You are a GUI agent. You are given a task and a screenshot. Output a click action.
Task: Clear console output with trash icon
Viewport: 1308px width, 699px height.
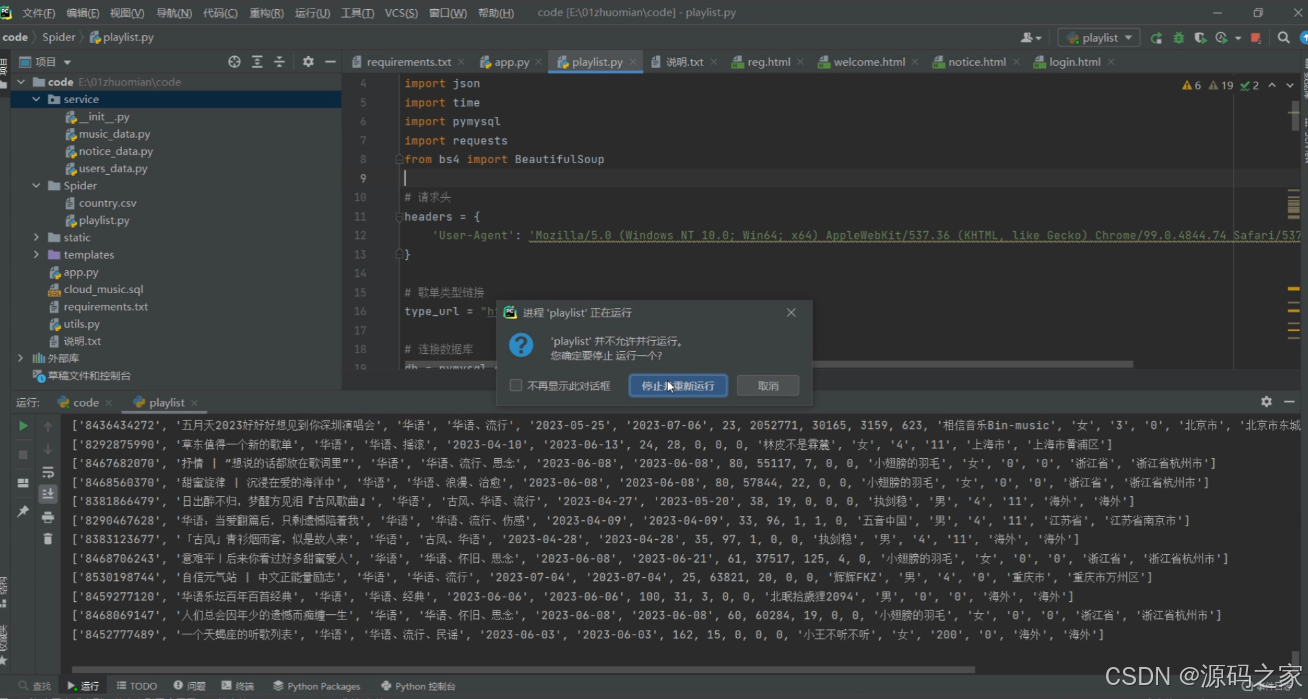click(x=48, y=539)
